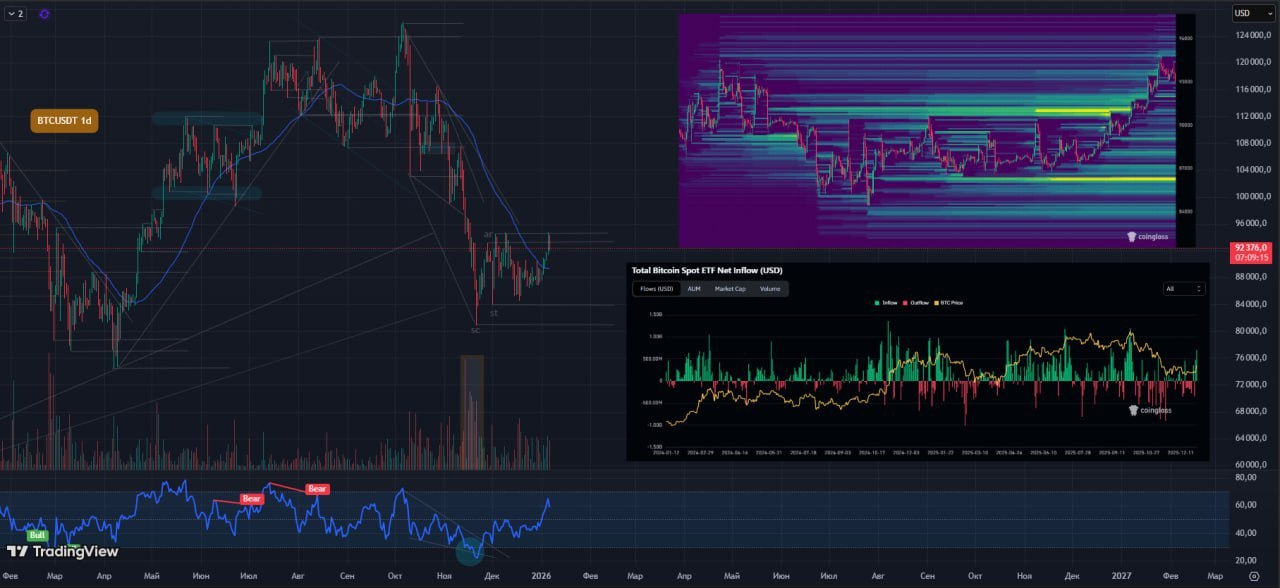Click the green Bull label on RSI
1280x588 pixels.
tap(37, 535)
